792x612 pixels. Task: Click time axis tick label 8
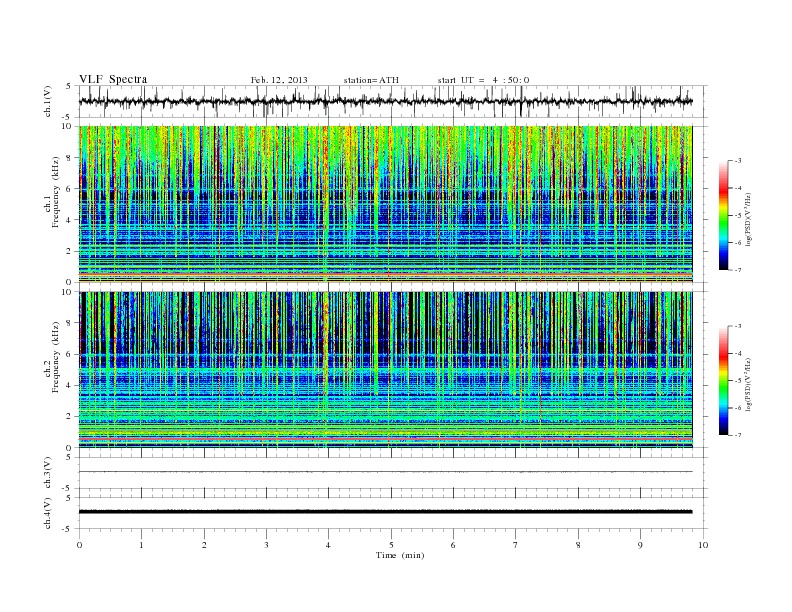[578, 545]
